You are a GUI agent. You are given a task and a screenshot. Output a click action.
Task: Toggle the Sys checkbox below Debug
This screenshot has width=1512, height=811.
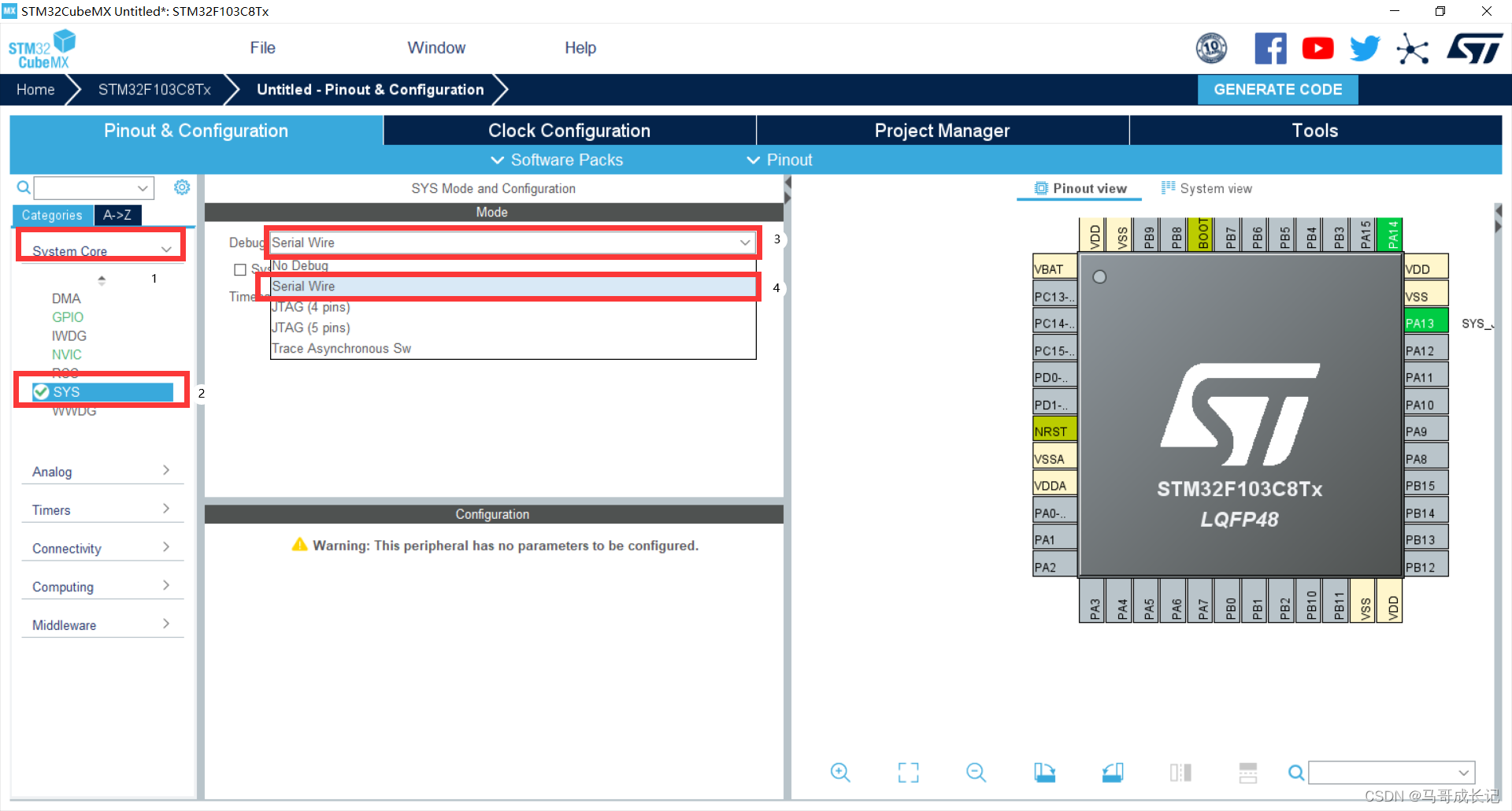[x=240, y=270]
